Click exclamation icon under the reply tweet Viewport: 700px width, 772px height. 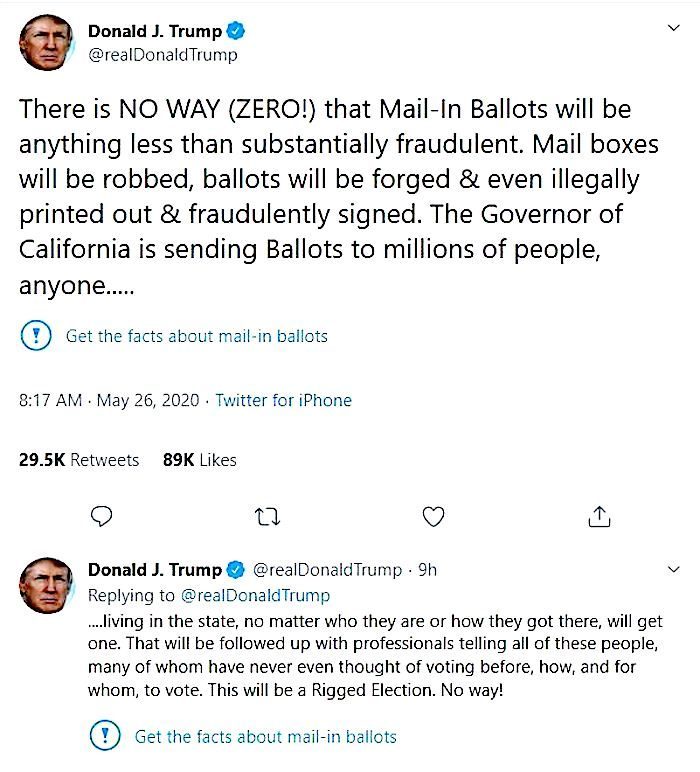coord(105,736)
